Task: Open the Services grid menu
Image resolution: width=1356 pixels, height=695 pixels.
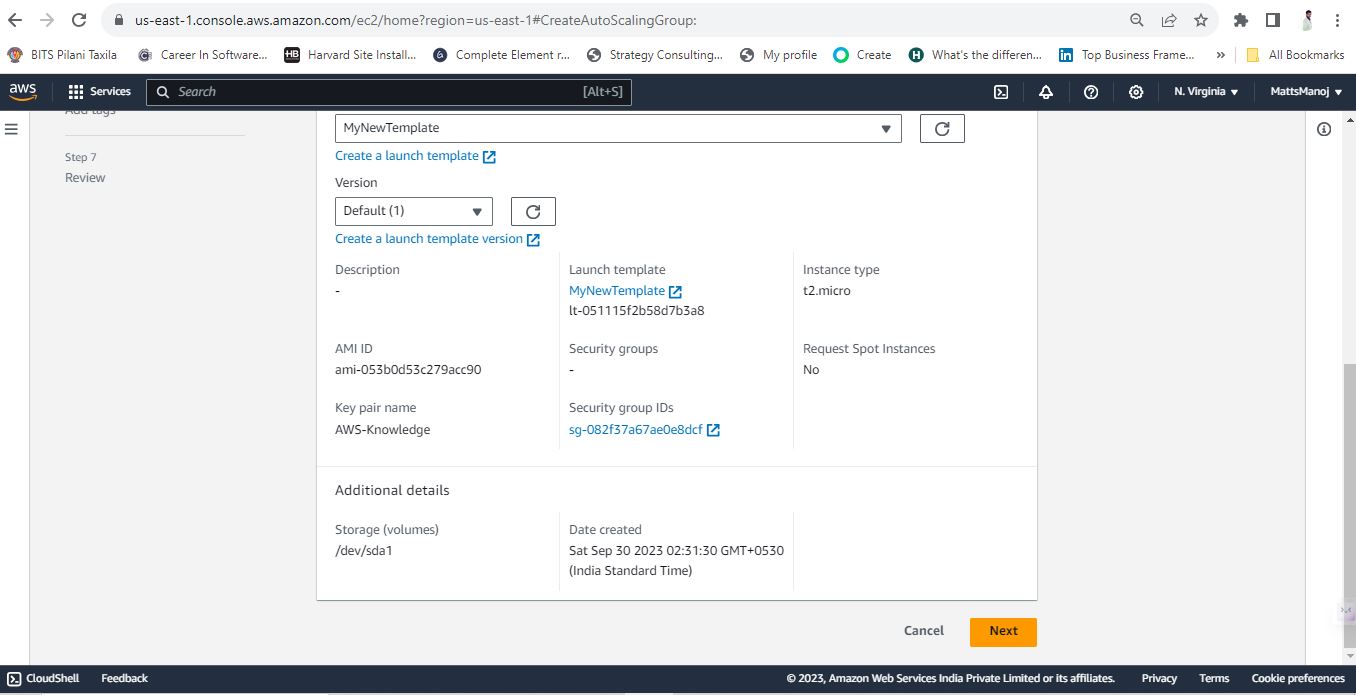Action: pyautogui.click(x=99, y=92)
